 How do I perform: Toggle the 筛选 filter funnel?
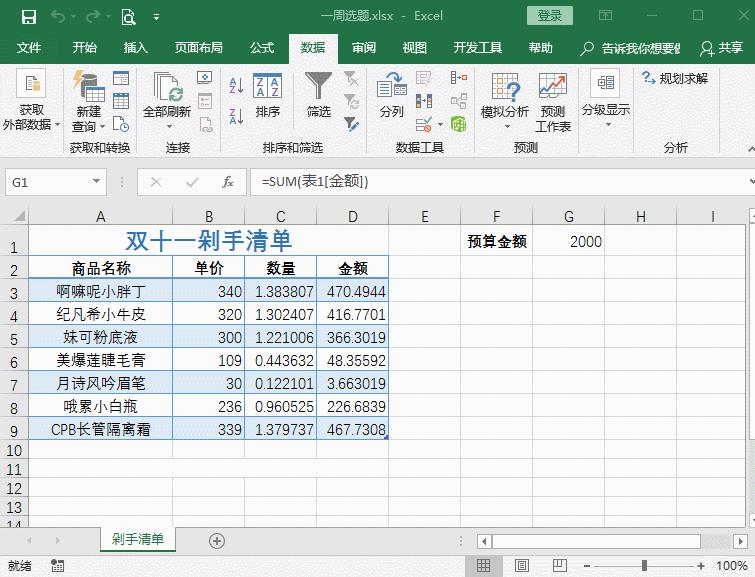pyautogui.click(x=318, y=94)
